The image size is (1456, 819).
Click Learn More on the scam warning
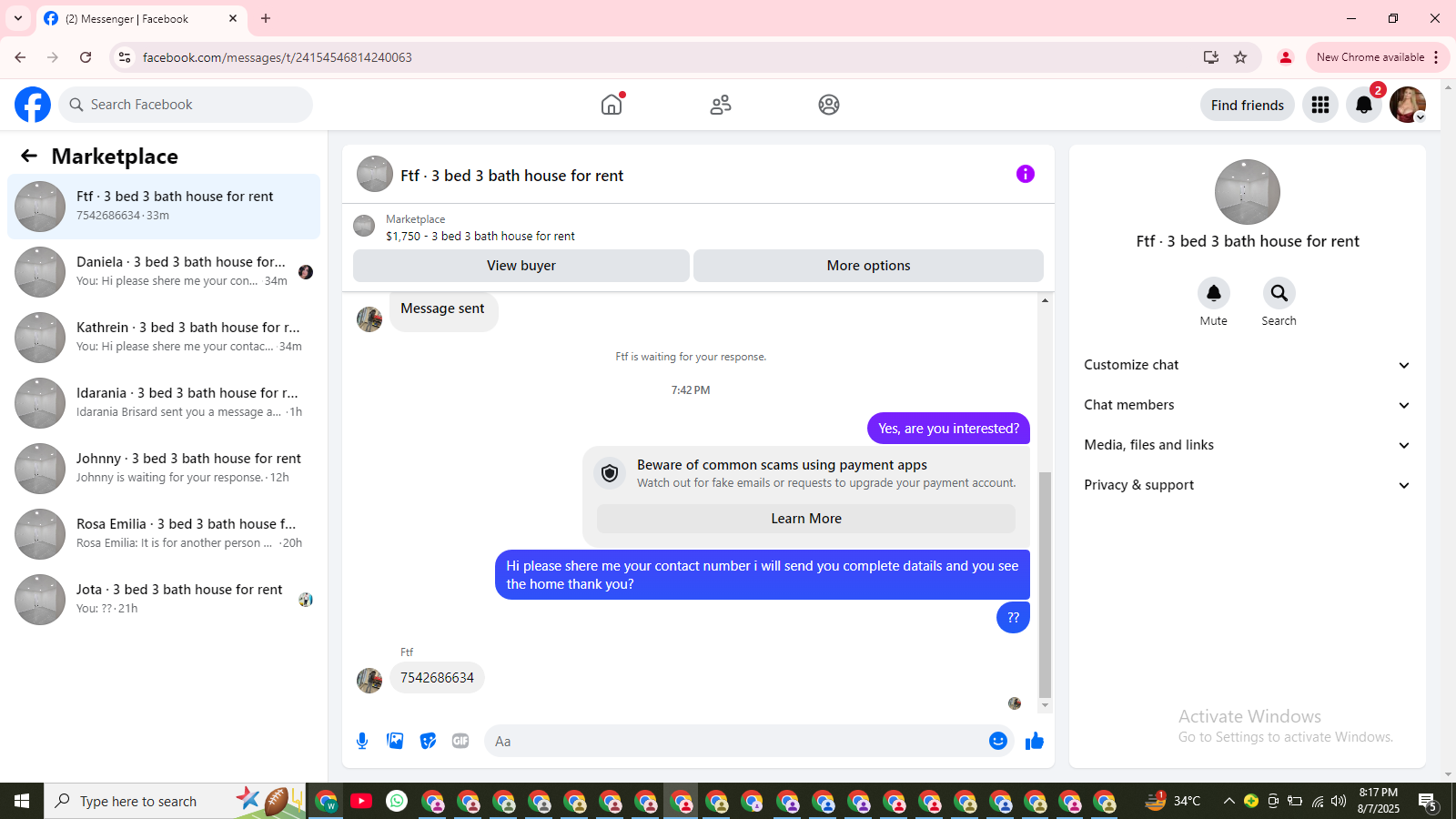[x=806, y=519]
